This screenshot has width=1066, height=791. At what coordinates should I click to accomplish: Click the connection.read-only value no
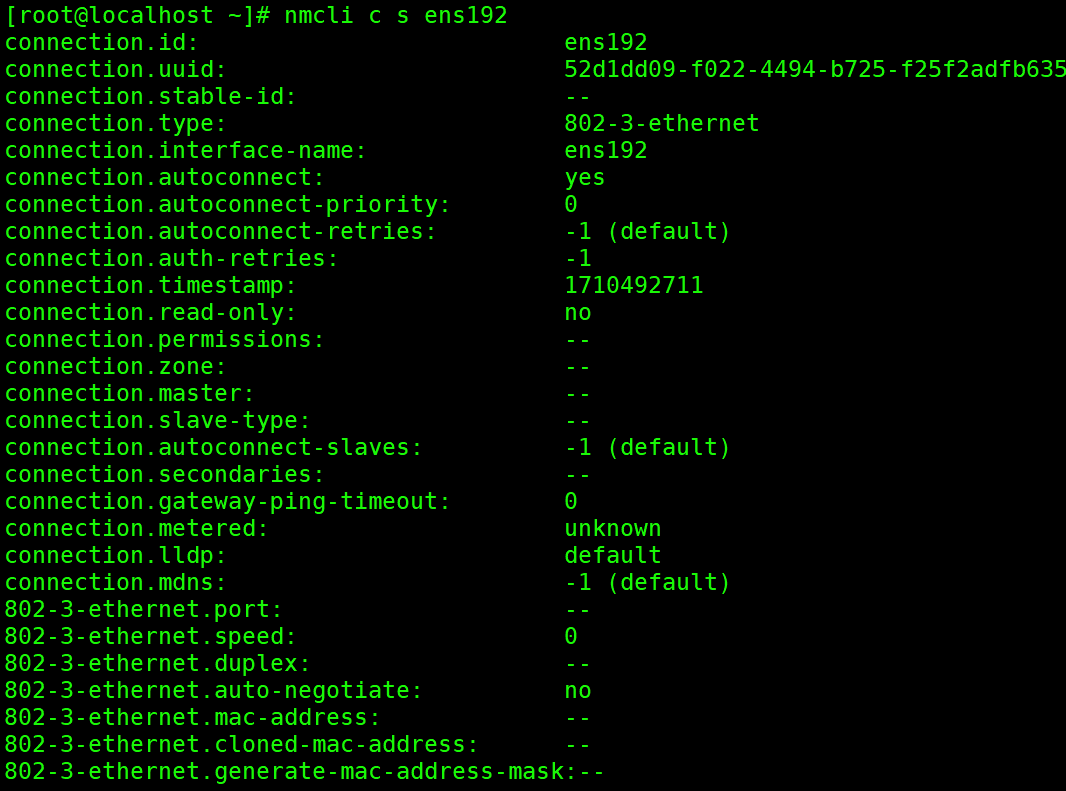click(x=577, y=312)
